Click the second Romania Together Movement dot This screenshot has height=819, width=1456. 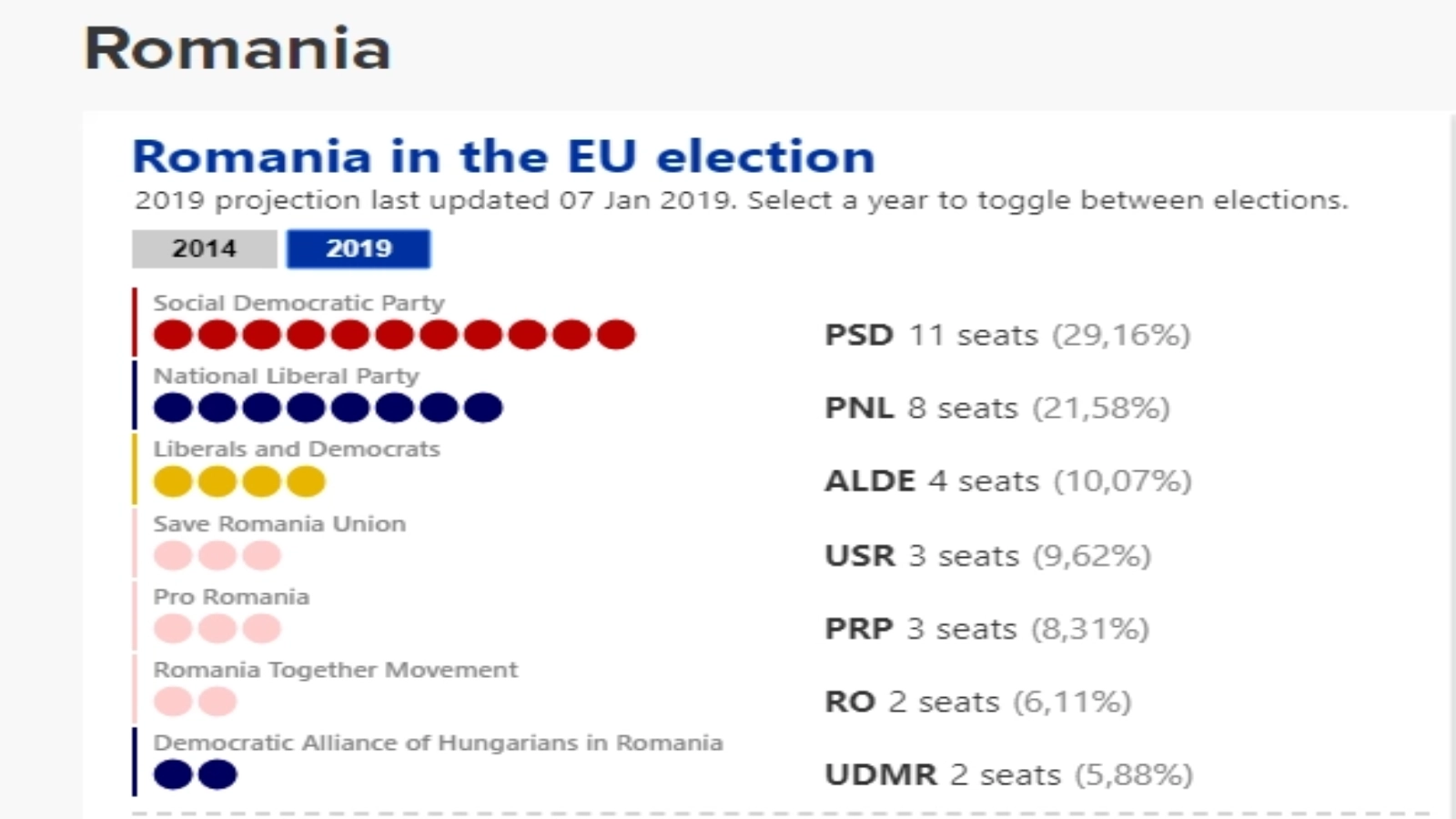click(x=217, y=702)
